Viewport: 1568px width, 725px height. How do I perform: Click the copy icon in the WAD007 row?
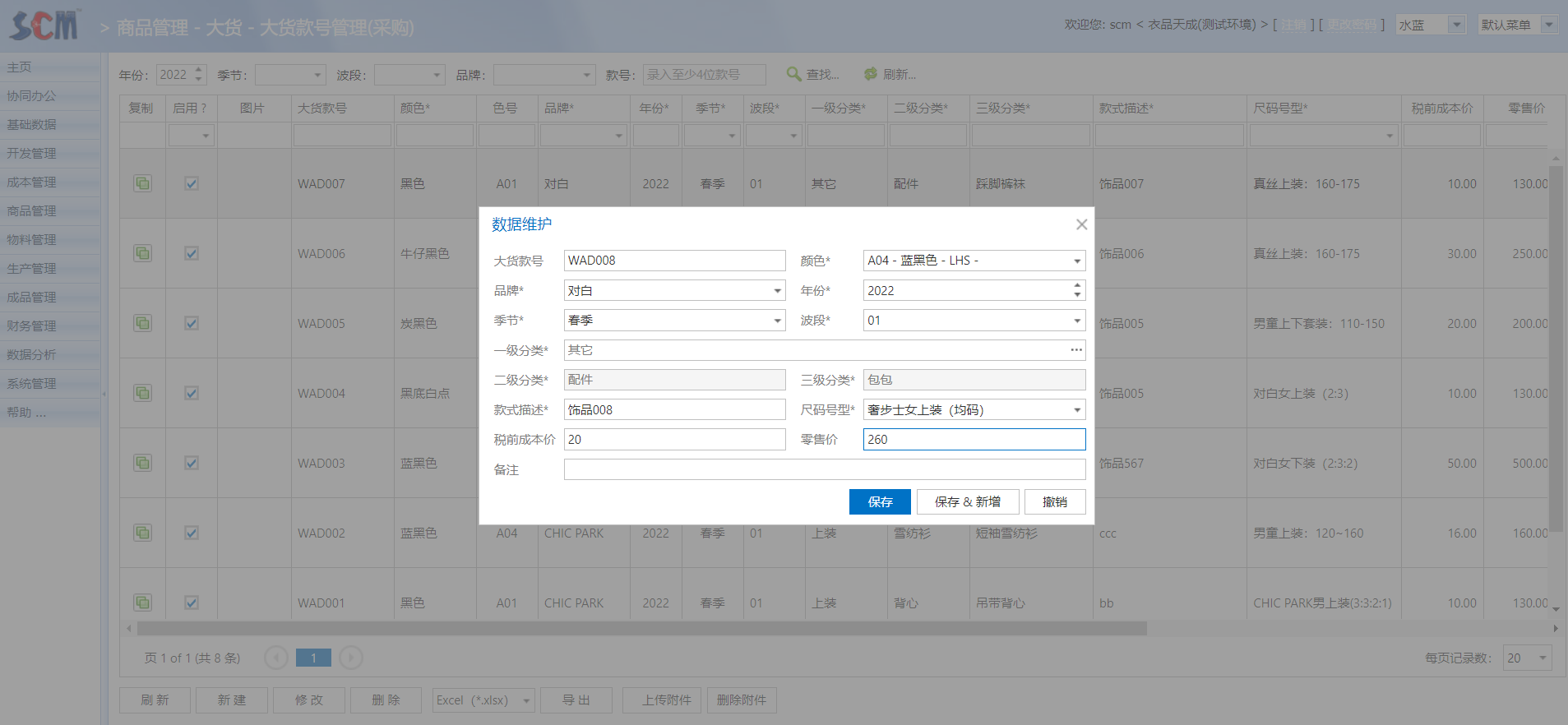pos(142,183)
